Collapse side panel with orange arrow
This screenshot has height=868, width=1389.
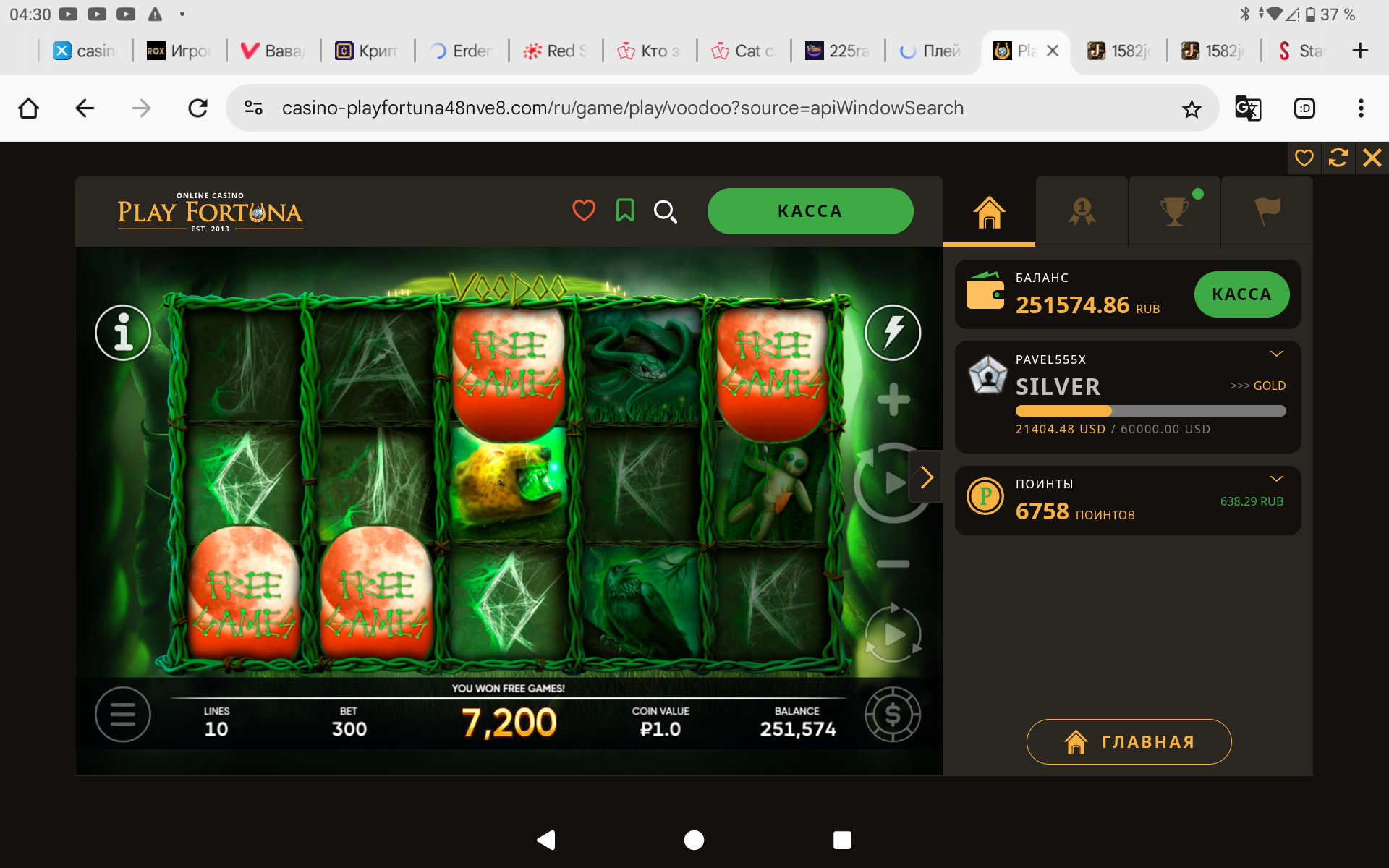[926, 477]
